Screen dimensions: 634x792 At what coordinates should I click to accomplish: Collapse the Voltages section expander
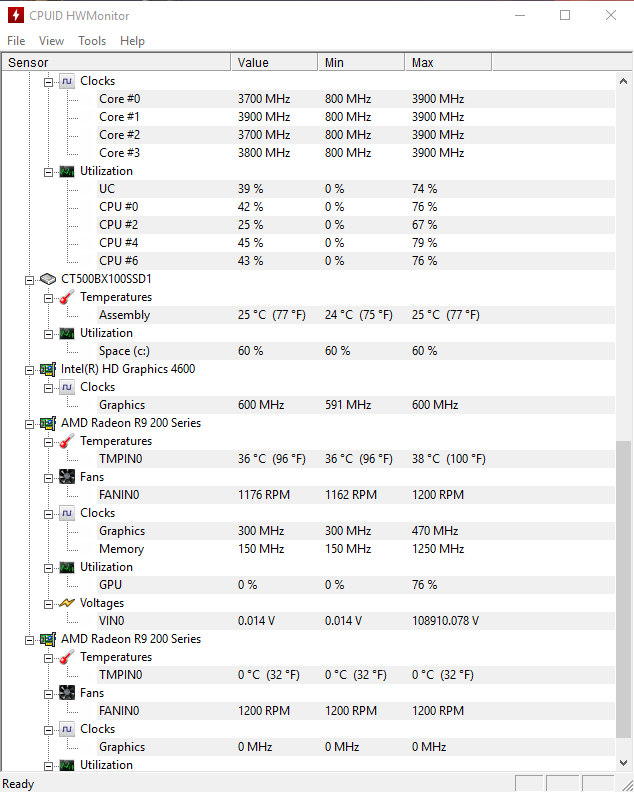coord(48,604)
